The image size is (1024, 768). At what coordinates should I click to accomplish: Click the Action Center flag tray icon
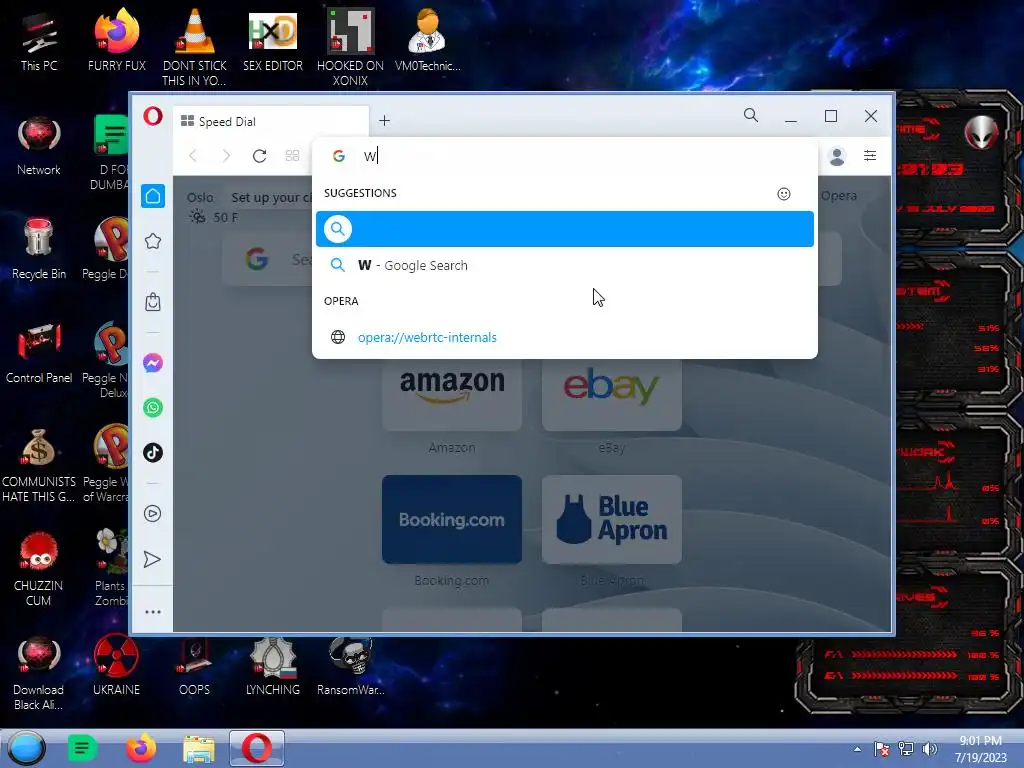pyautogui.click(x=882, y=749)
